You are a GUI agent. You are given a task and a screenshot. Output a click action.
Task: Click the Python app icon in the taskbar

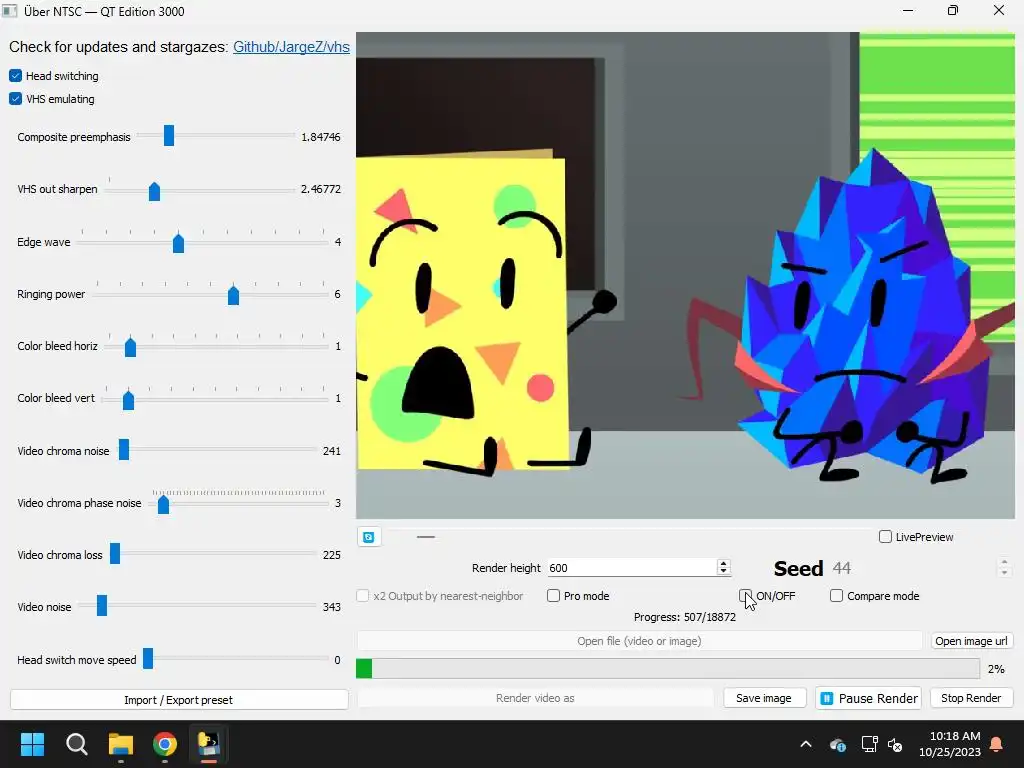click(209, 744)
